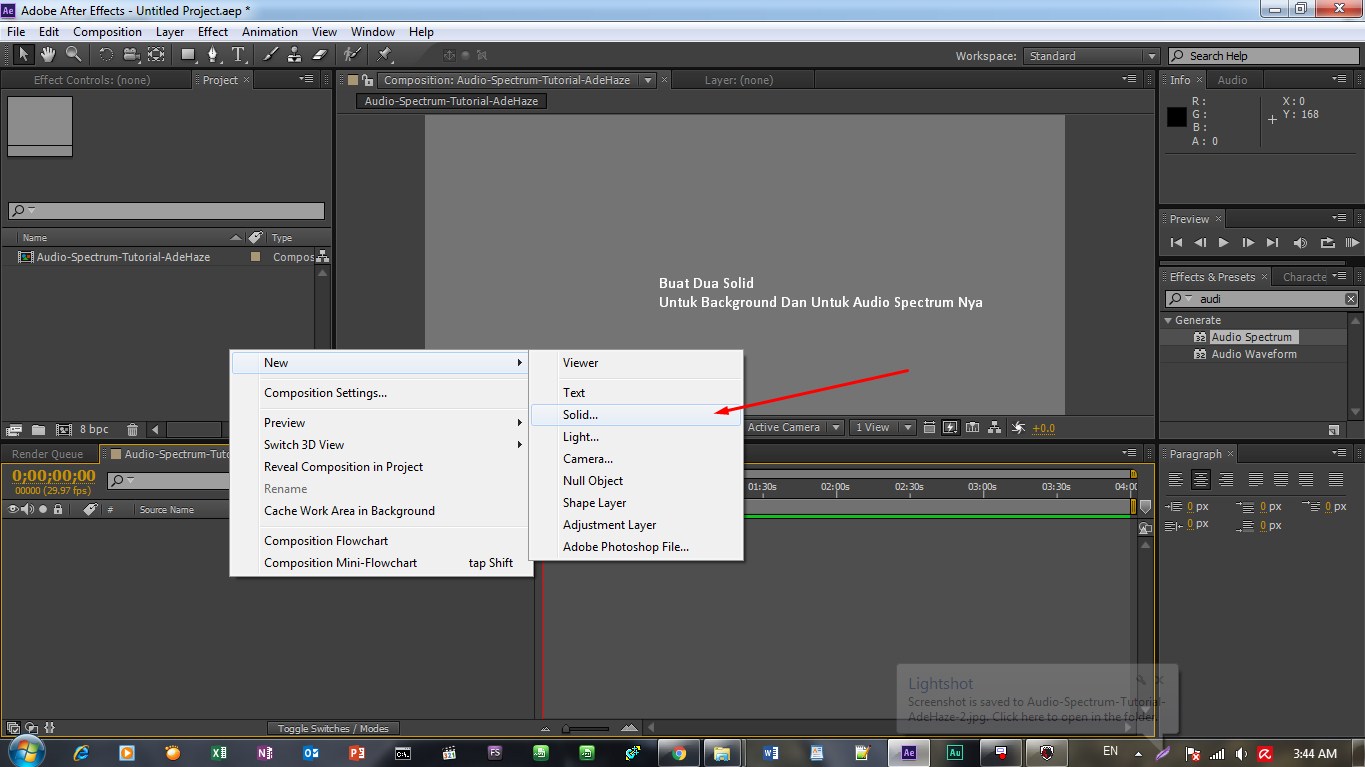Click the new composition icon in Project panel
Screen dimensions: 1365x767
click(64, 430)
